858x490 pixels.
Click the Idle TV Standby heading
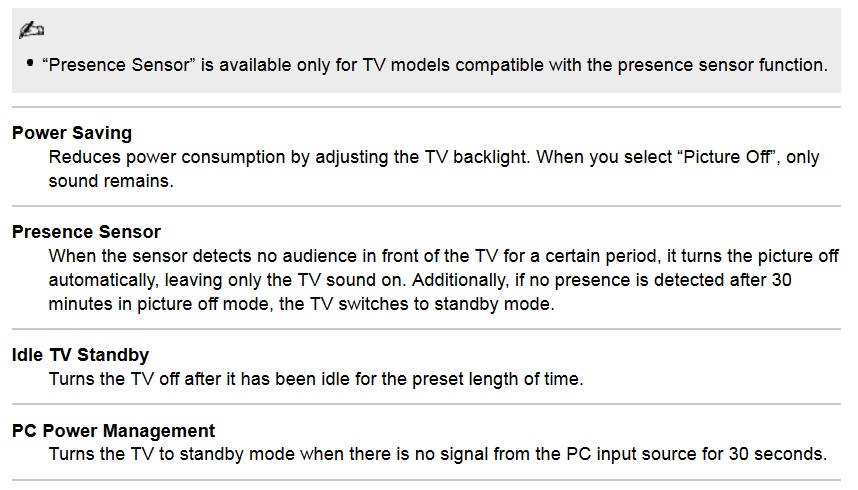point(80,355)
